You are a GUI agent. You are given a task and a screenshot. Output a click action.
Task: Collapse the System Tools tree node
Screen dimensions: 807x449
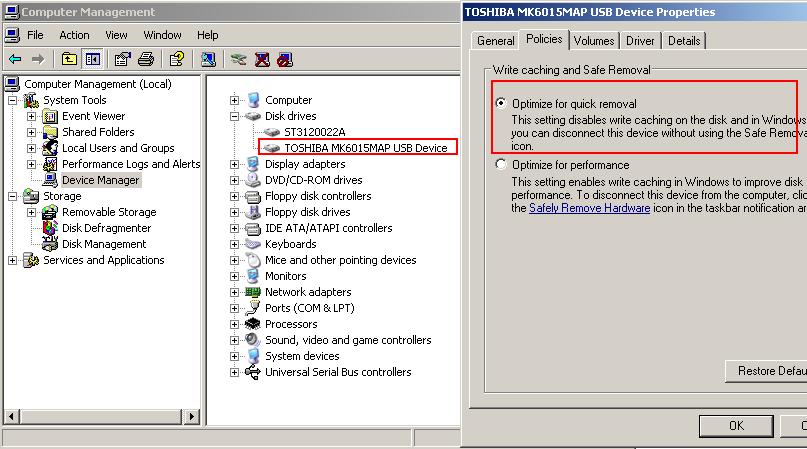[x=13, y=100]
